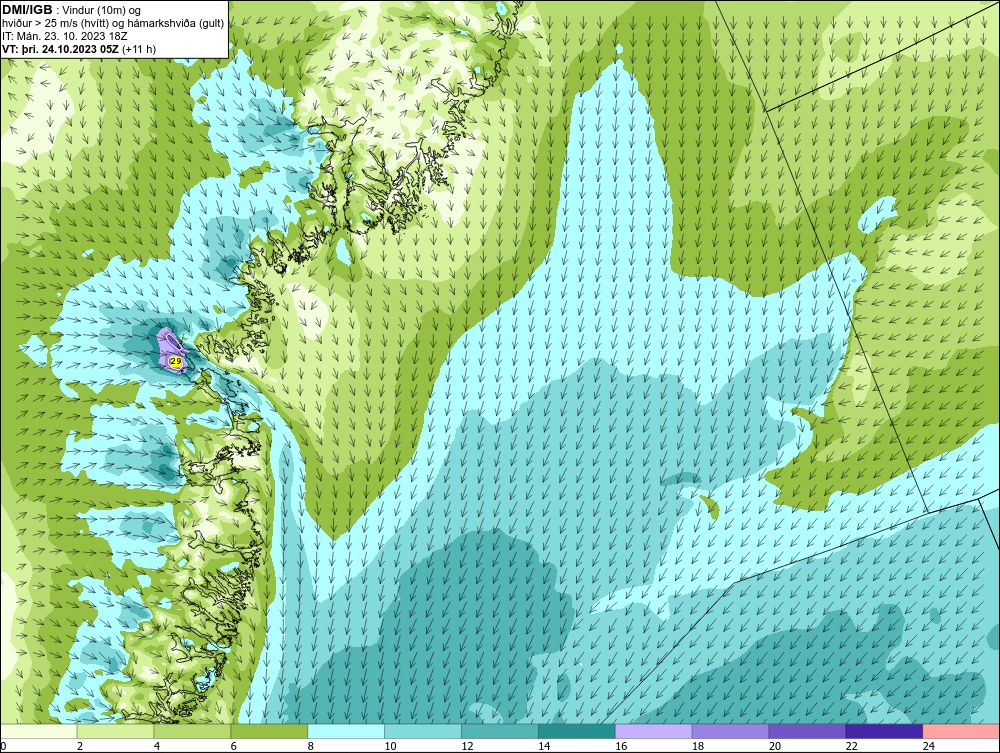Select the 0–2 m/s palest legend swatch
This screenshot has width=1000, height=753.
(38, 731)
